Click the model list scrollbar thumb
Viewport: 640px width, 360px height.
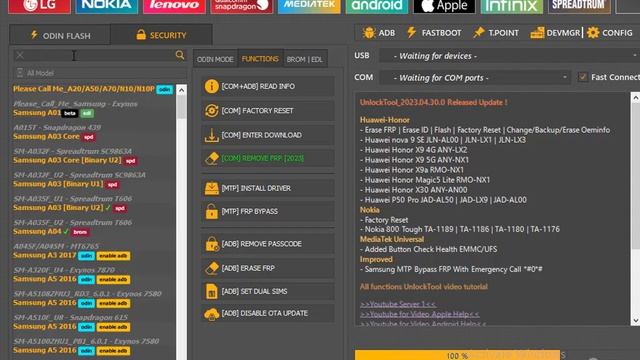pyautogui.click(x=181, y=107)
